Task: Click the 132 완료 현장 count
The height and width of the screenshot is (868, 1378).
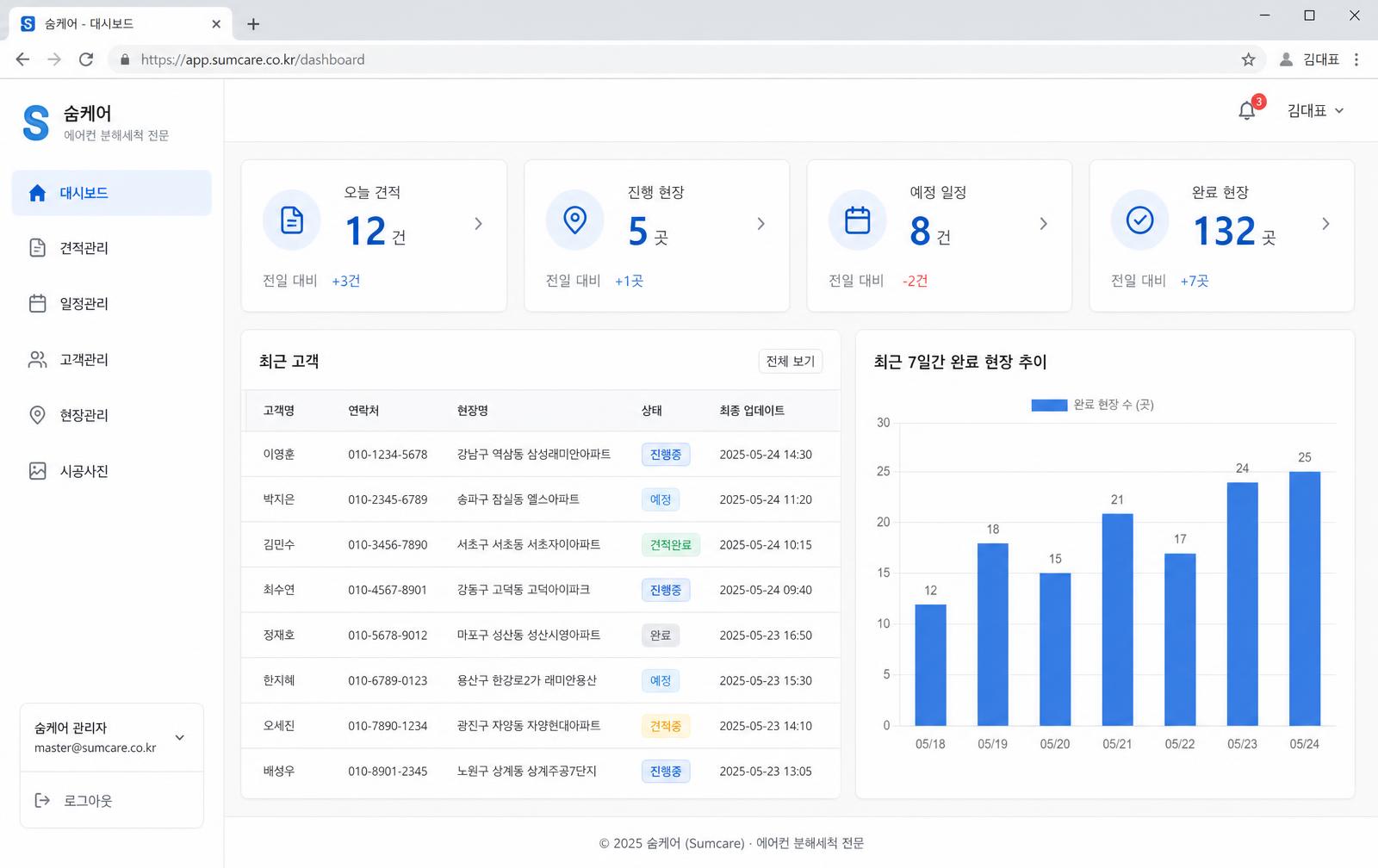Action: [x=1225, y=231]
